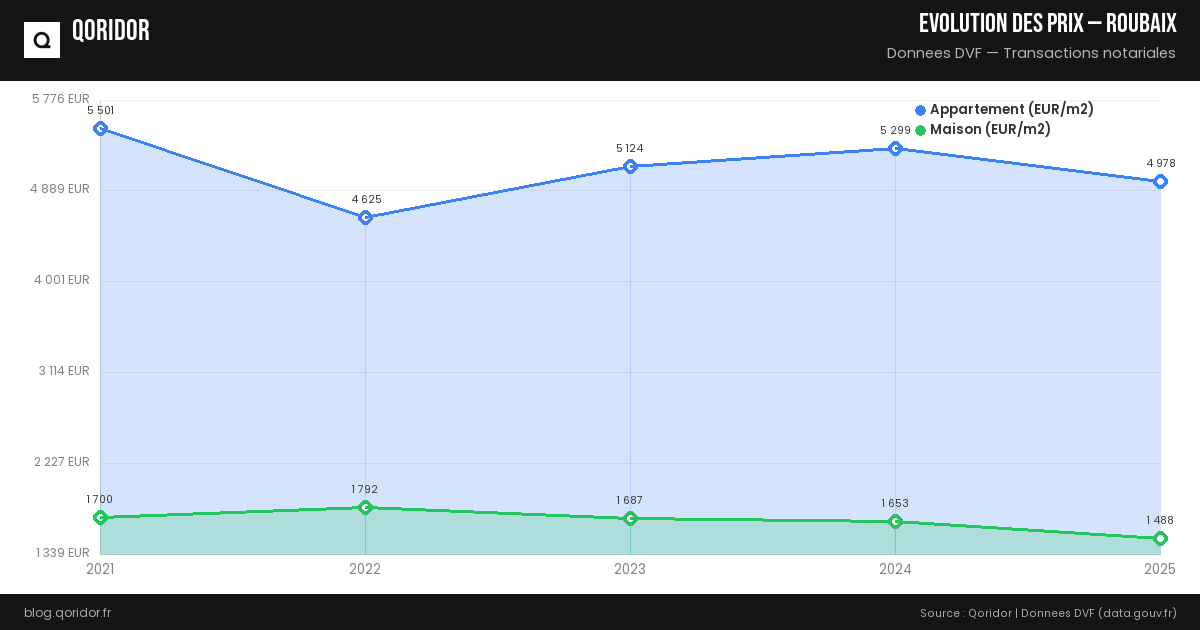Select the 2023 house point at 1 687

(630, 518)
